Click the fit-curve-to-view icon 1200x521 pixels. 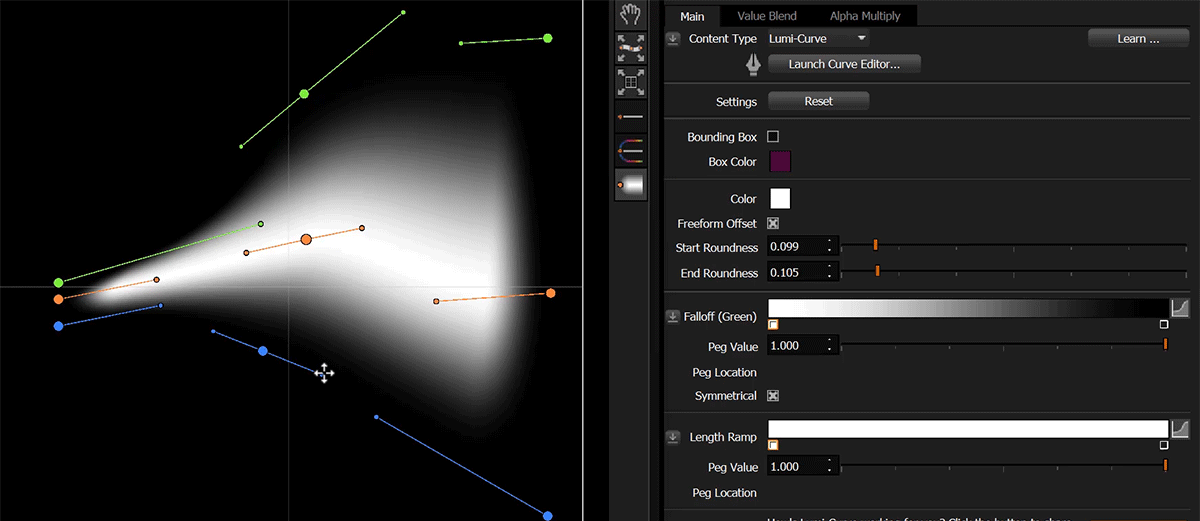pos(630,46)
